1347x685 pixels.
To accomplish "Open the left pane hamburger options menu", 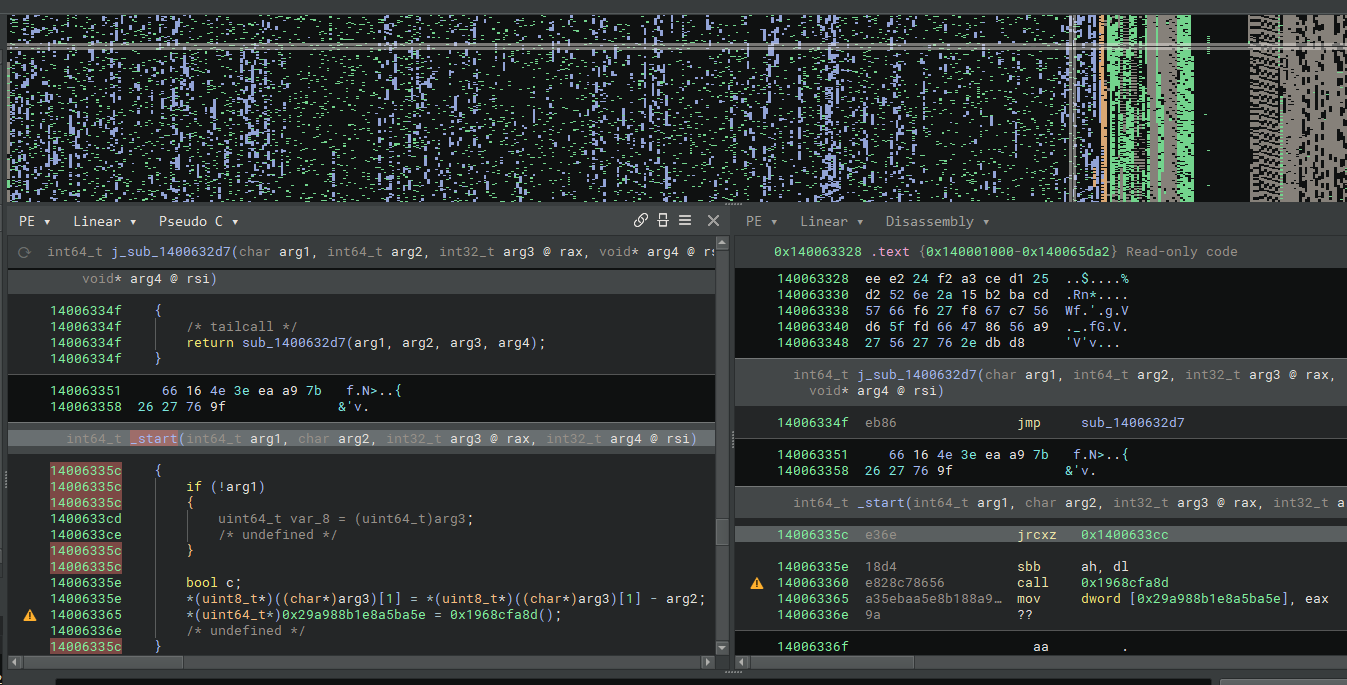I will pos(685,221).
